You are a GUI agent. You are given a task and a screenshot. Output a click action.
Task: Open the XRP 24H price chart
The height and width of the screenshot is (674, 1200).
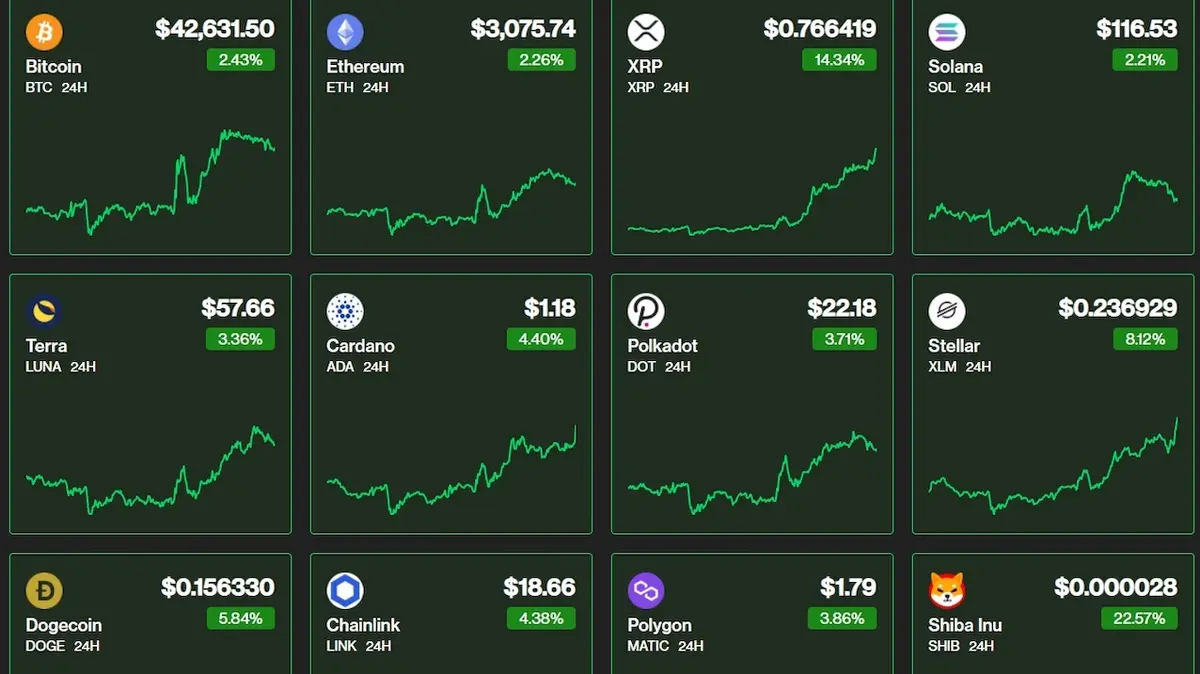tap(752, 192)
